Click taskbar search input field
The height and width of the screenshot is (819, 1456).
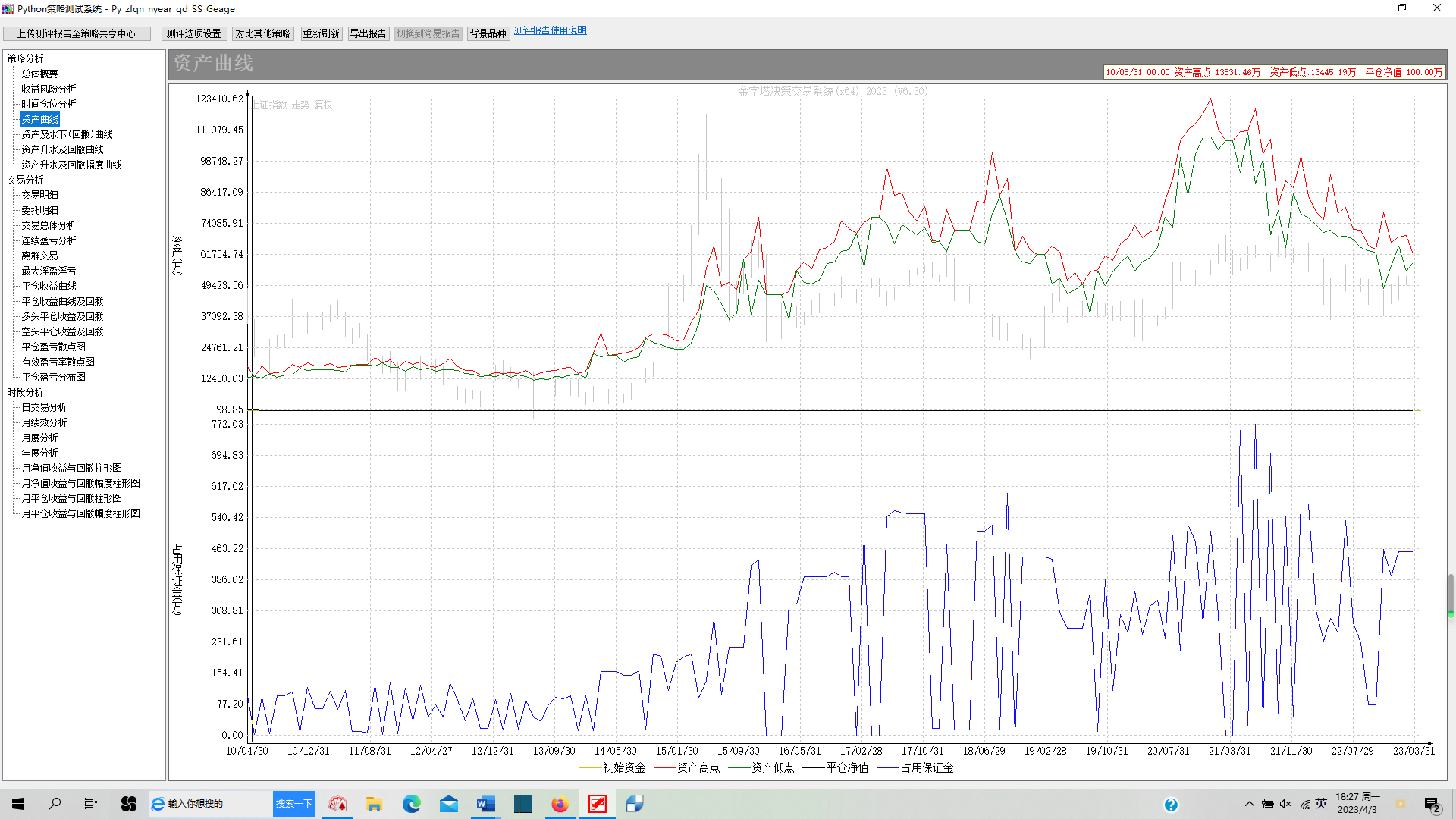click(x=210, y=804)
